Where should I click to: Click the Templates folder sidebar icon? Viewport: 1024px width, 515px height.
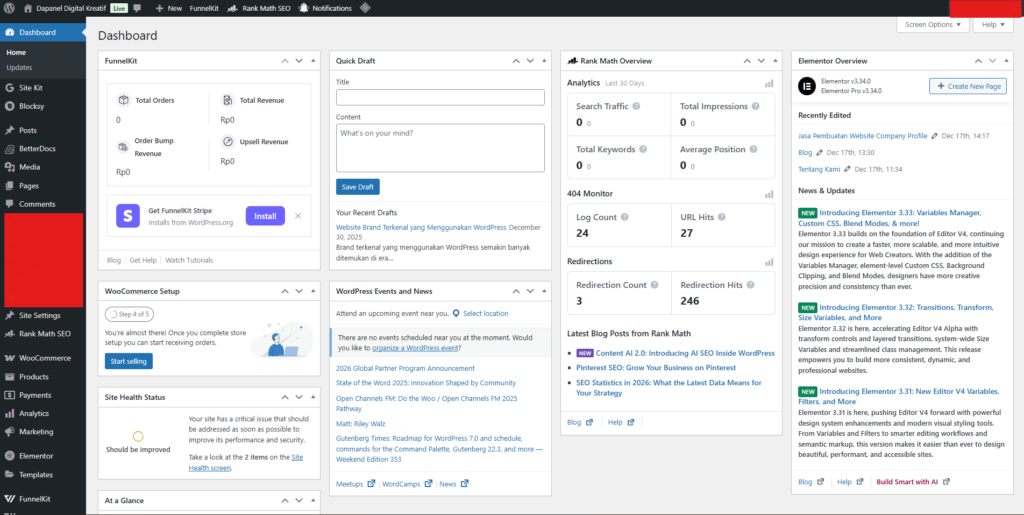tap(9, 475)
